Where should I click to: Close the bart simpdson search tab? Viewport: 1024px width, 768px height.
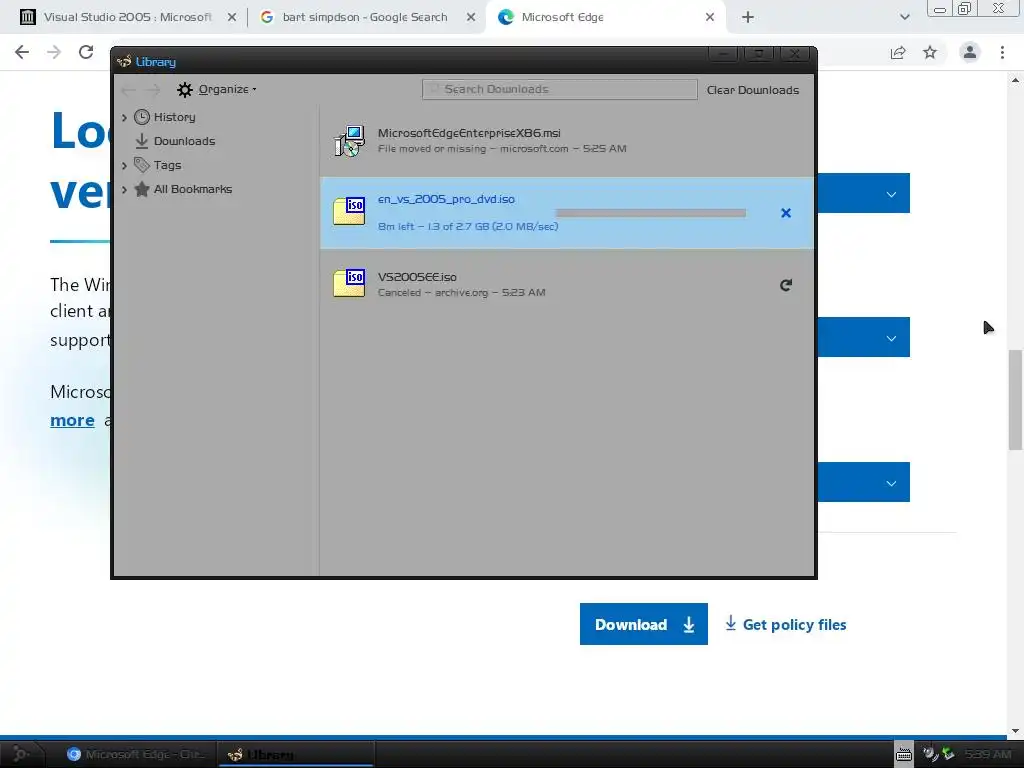(471, 18)
